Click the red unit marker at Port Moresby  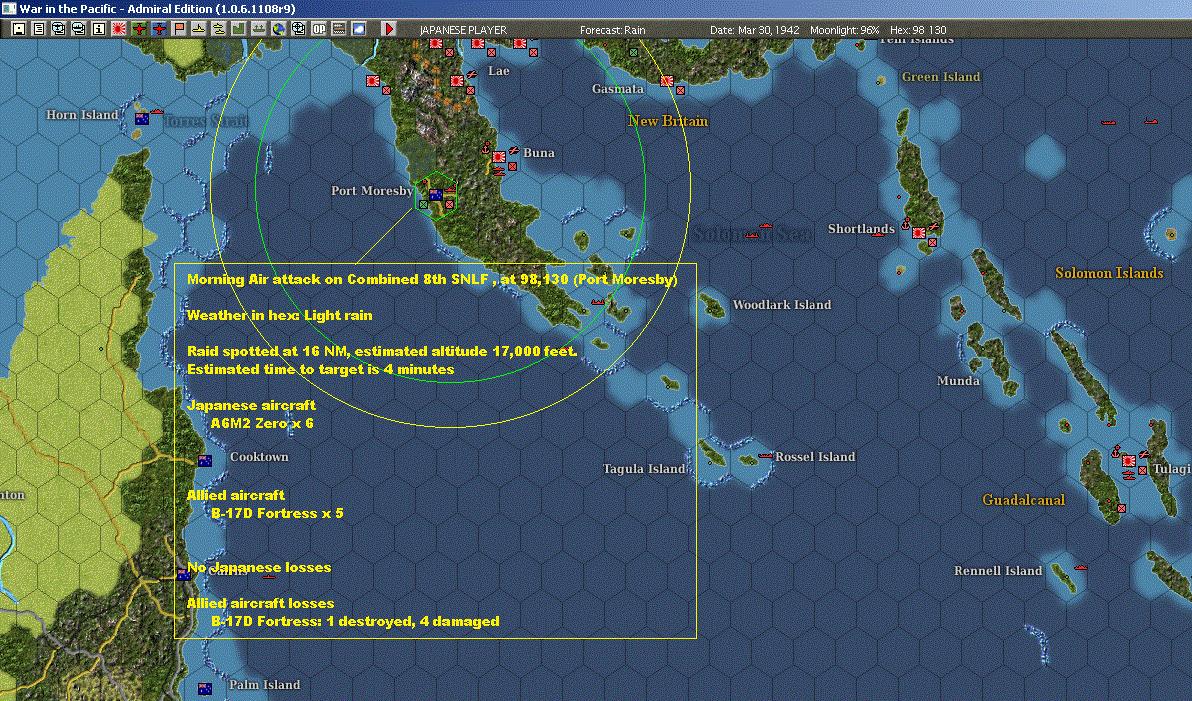click(449, 204)
